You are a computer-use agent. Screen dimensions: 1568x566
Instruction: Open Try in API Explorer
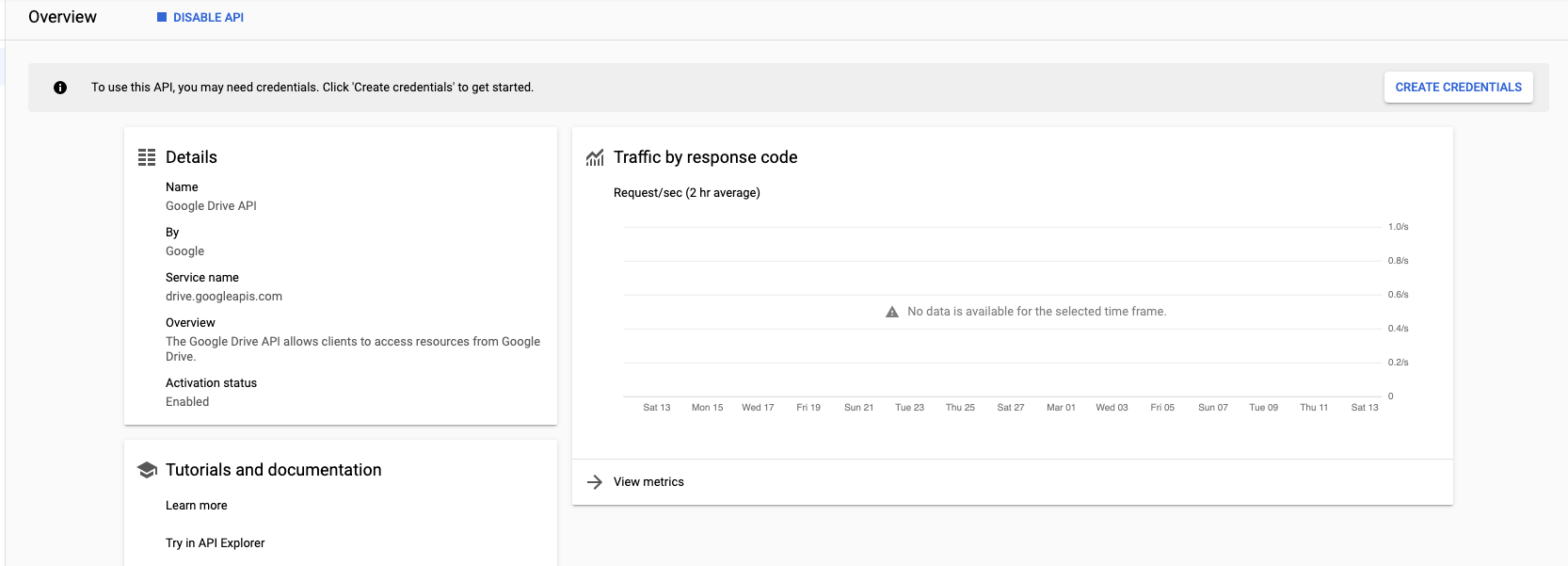coord(216,543)
